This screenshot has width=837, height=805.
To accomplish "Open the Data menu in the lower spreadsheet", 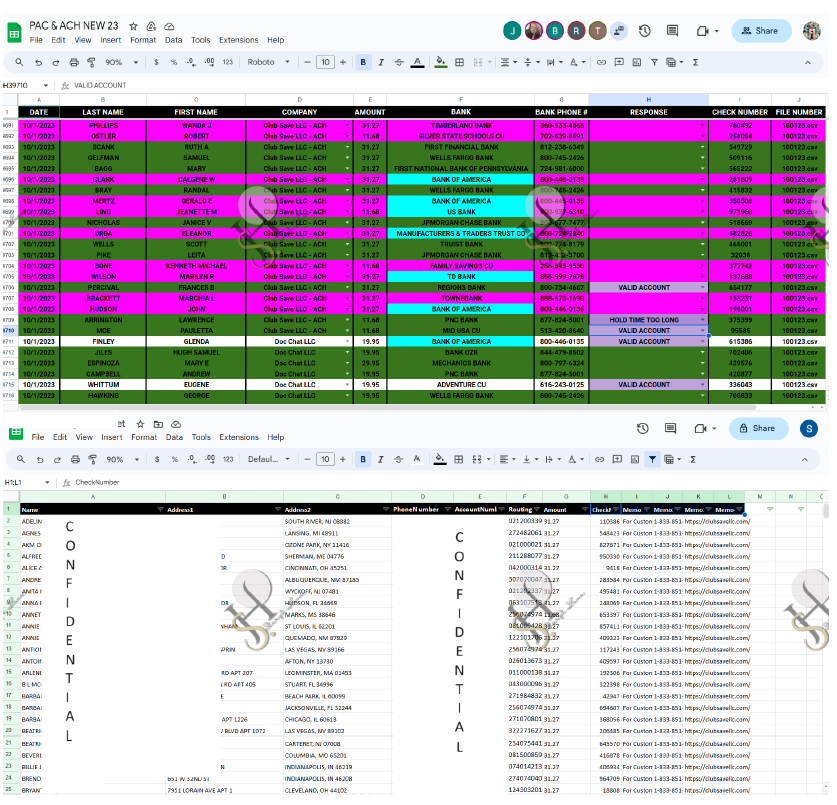I will (x=174, y=437).
